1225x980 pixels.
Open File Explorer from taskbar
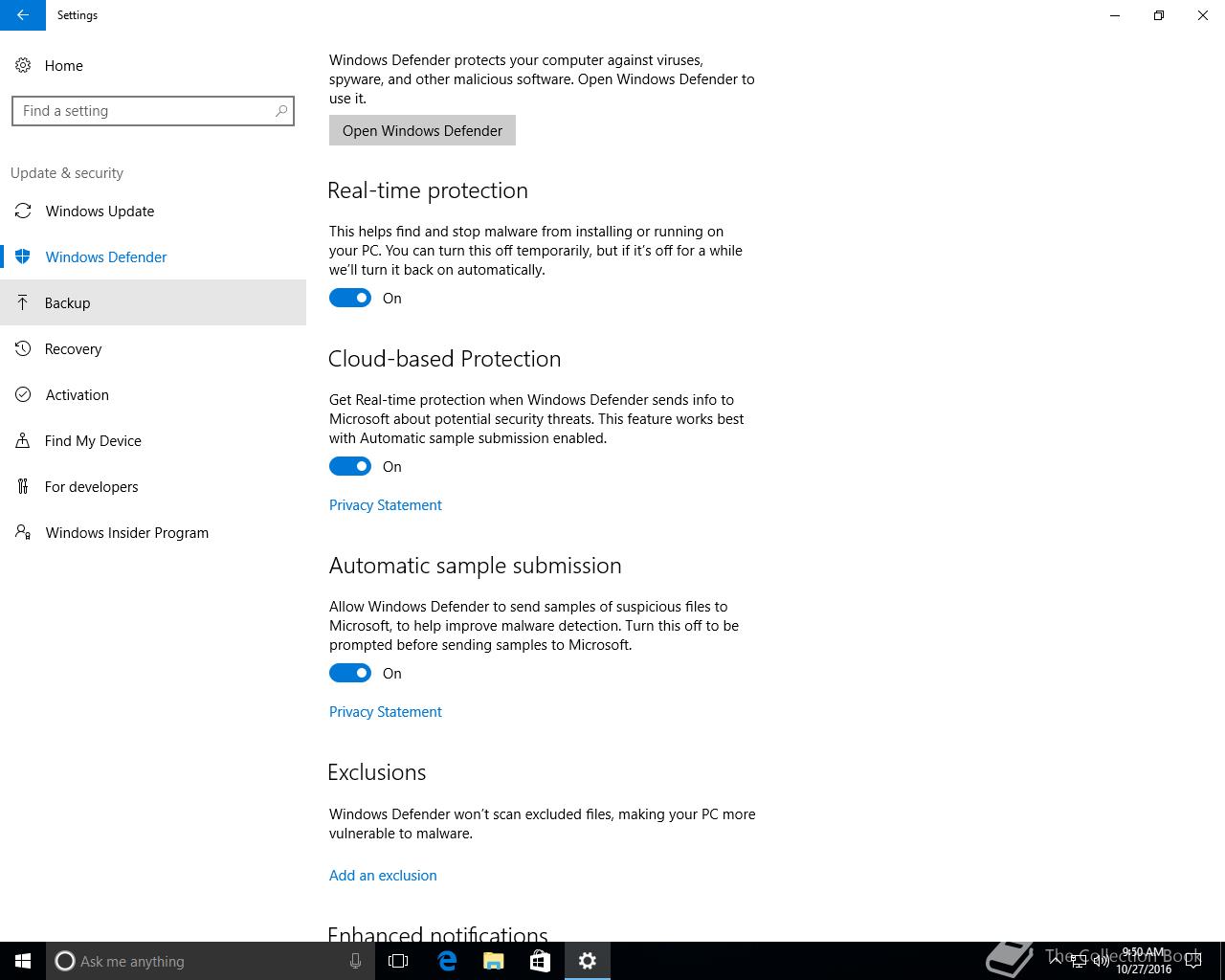click(494, 961)
